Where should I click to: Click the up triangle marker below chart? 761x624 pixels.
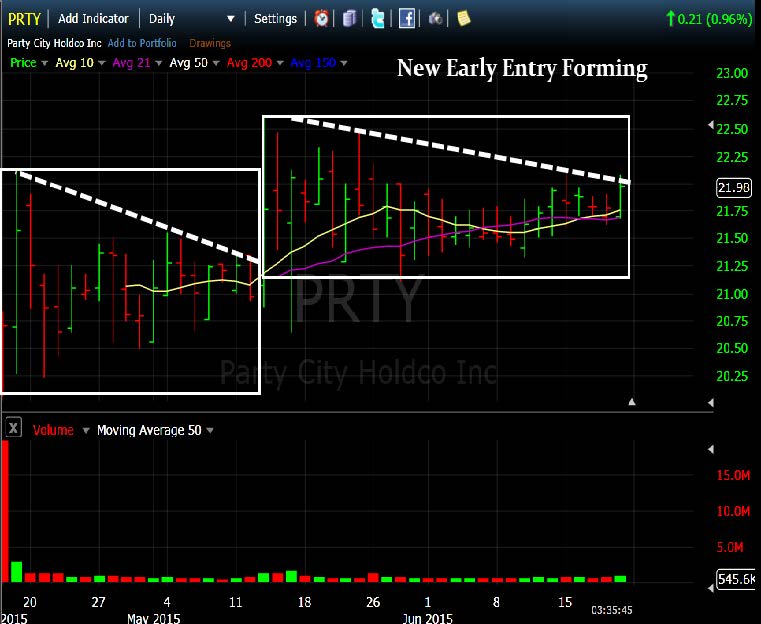[x=631, y=402]
